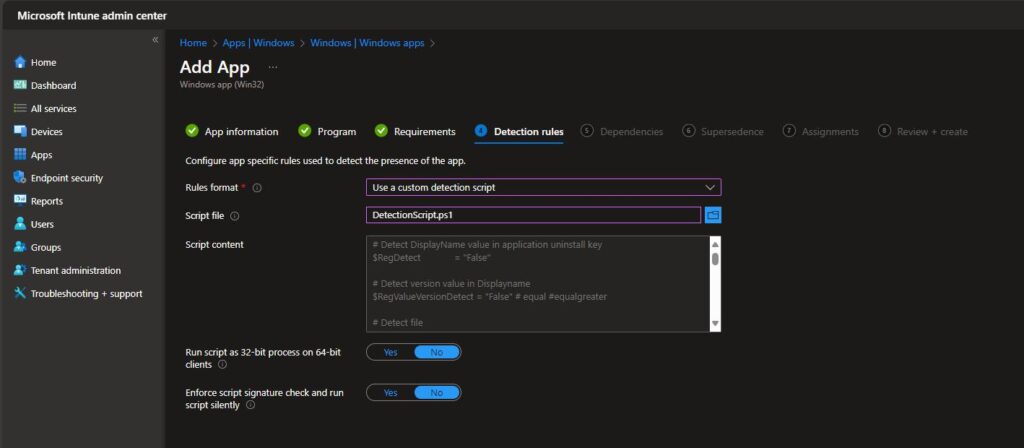Click the Tenant administration icon
Screen dimensions: 1024x448
20,270
